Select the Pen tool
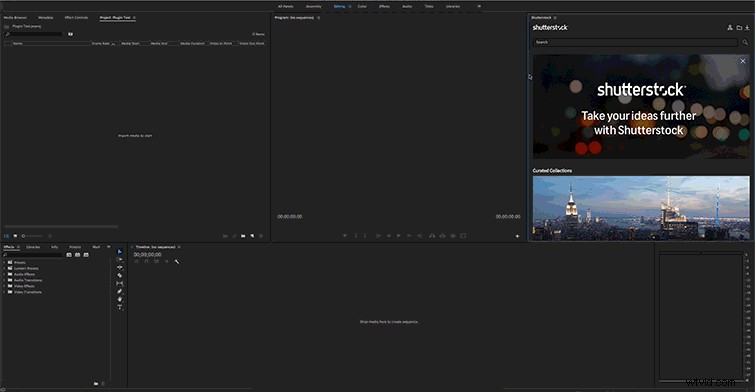The height and width of the screenshot is (392, 755). coord(120,291)
